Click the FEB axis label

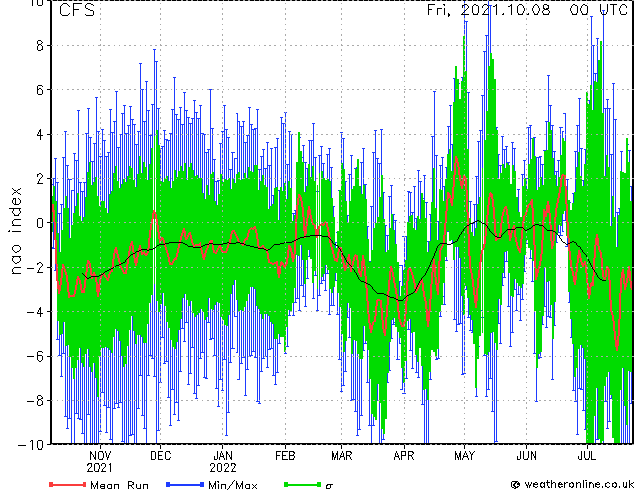285,456
